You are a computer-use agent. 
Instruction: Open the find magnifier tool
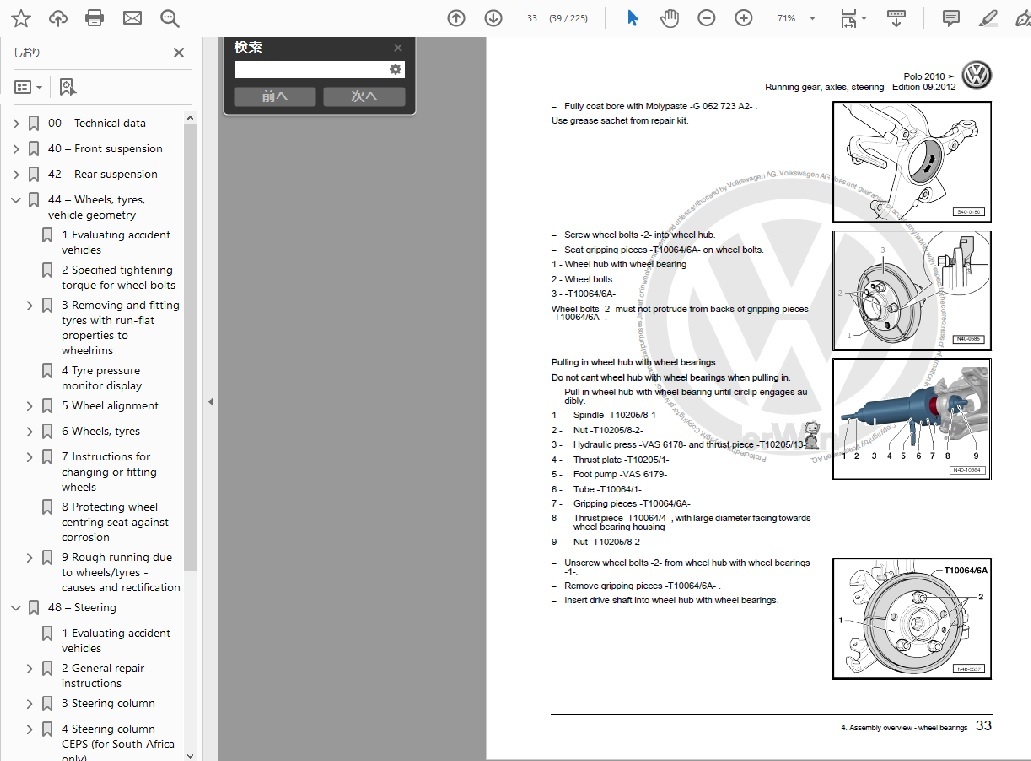170,18
